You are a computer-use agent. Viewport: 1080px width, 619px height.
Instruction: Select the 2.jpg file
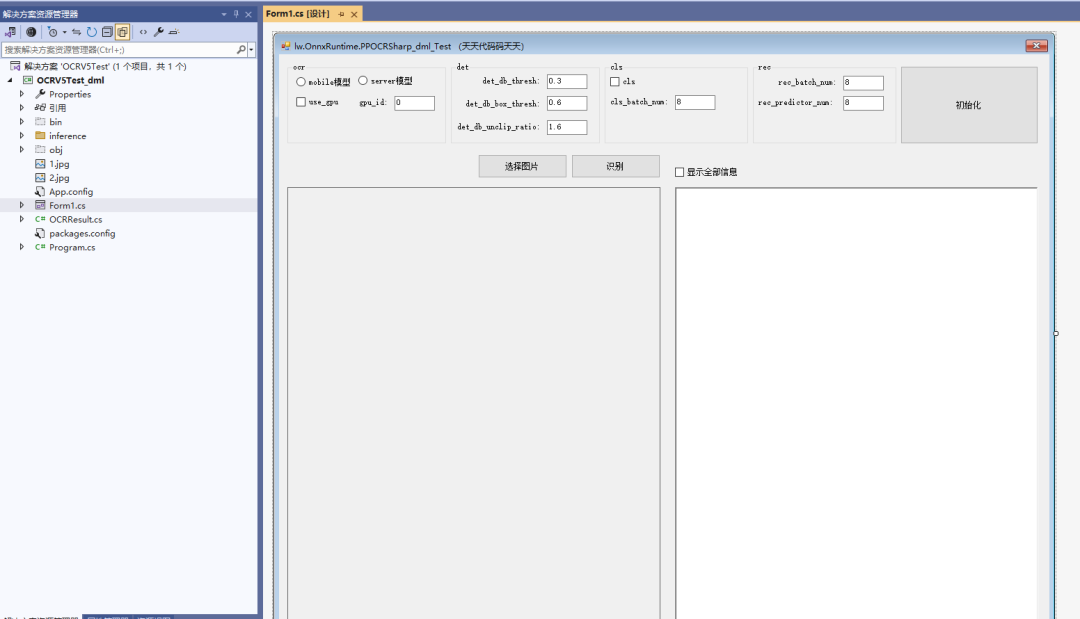point(59,178)
